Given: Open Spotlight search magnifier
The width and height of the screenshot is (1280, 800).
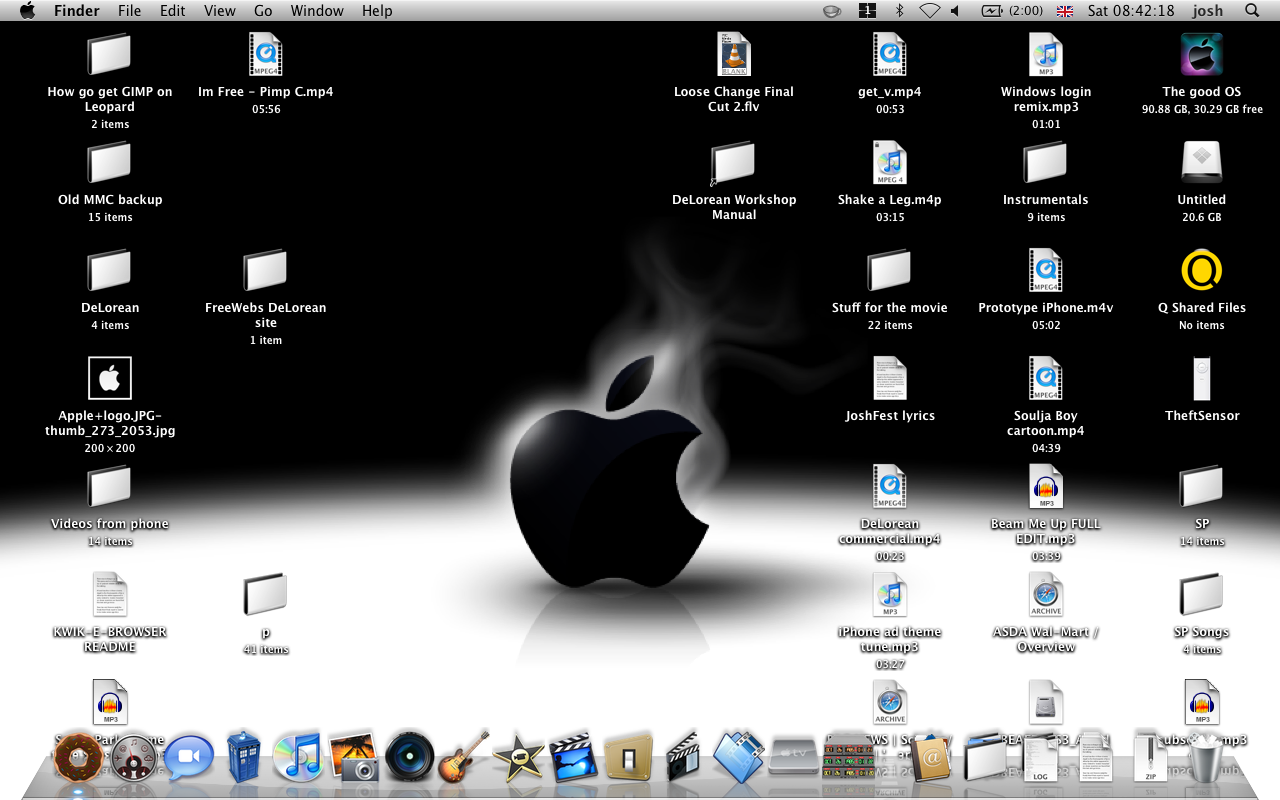Looking at the screenshot, I should pos(1252,11).
